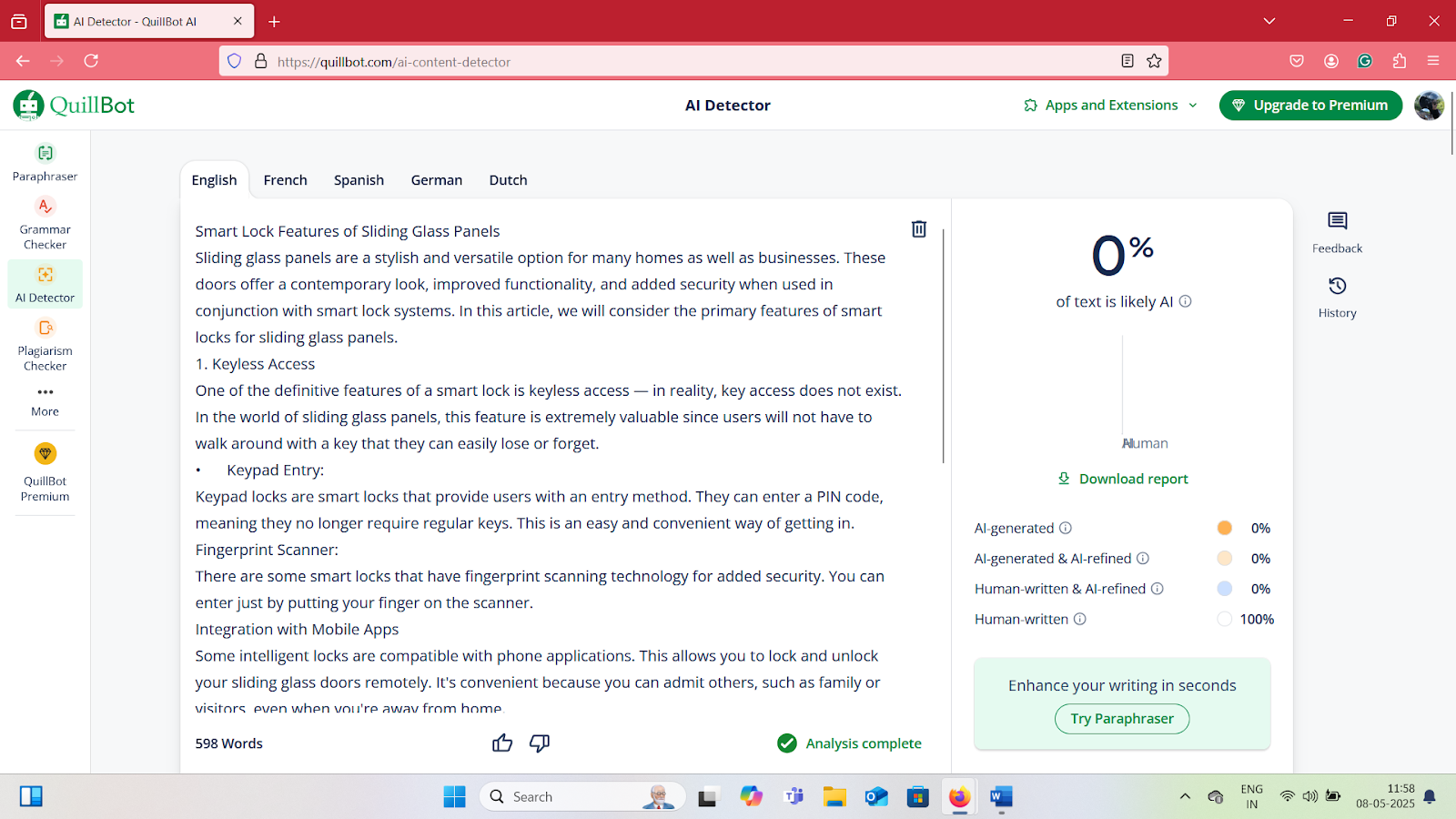
Task: Select the AI Detector sidebar item
Action: pos(45,284)
